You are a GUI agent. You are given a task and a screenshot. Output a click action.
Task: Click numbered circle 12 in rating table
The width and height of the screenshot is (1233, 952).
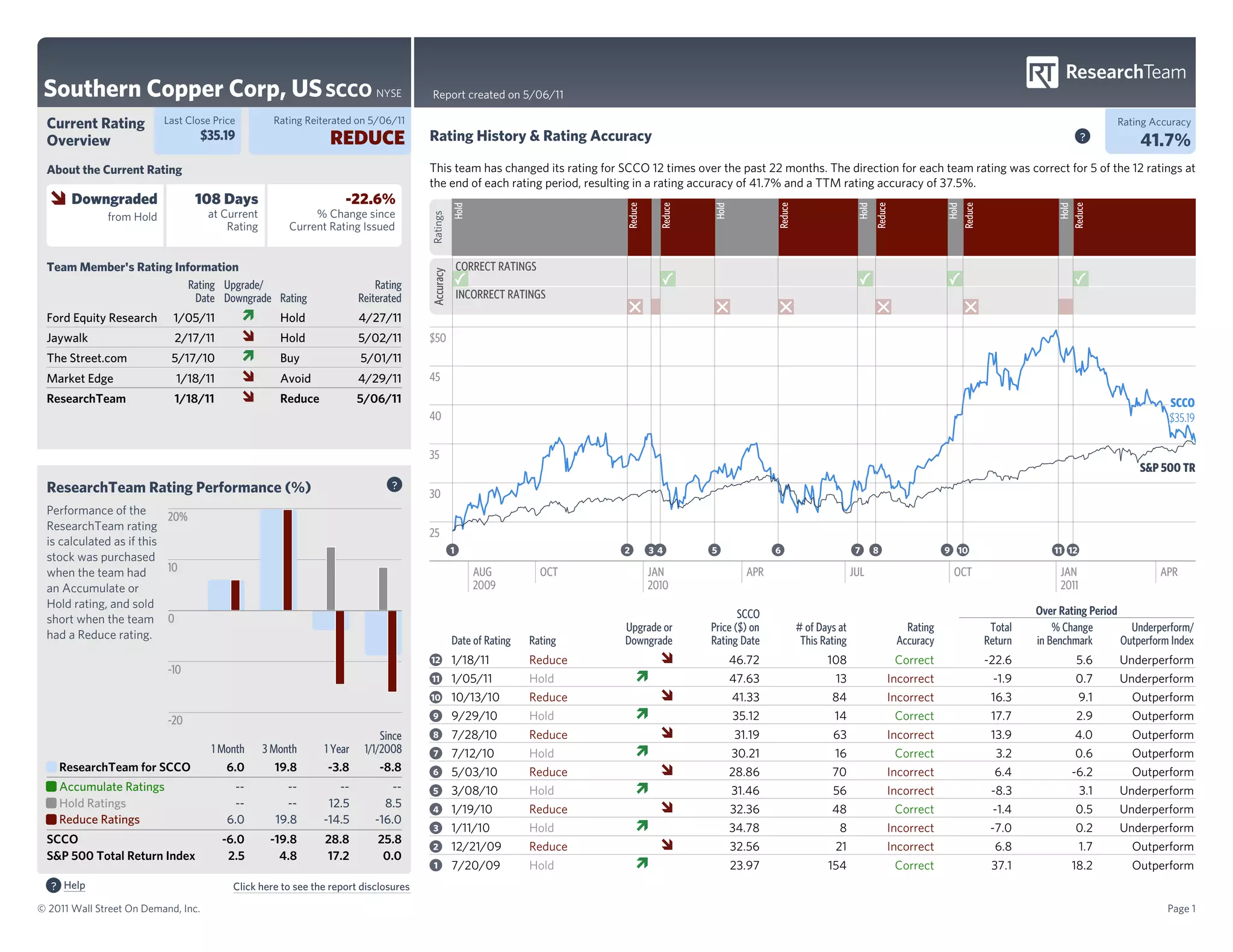click(x=436, y=660)
